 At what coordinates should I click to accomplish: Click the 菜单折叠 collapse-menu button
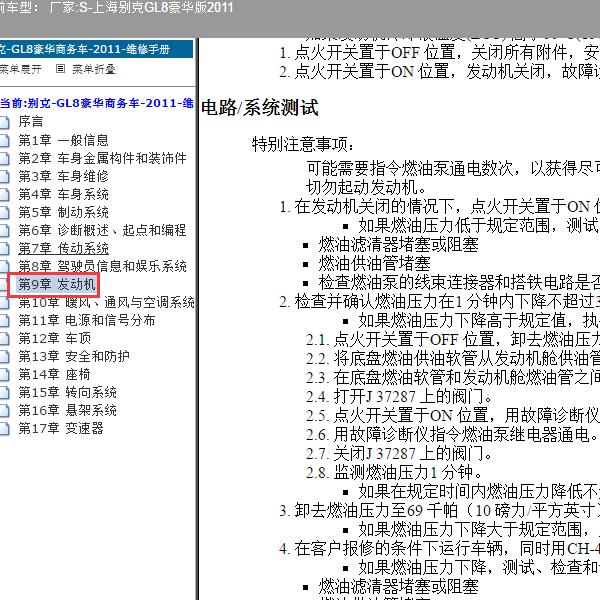(94, 69)
